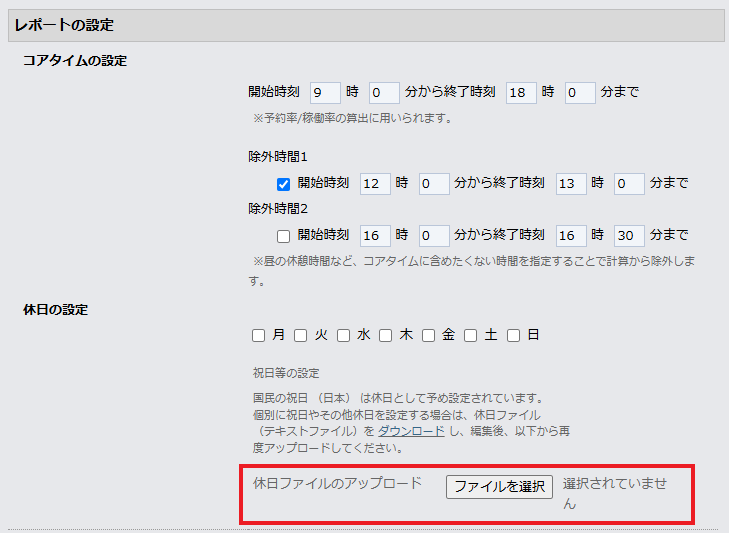The image size is (729, 533).
Task: Open the ダウンロード holiday file link
Action: [x=411, y=431]
